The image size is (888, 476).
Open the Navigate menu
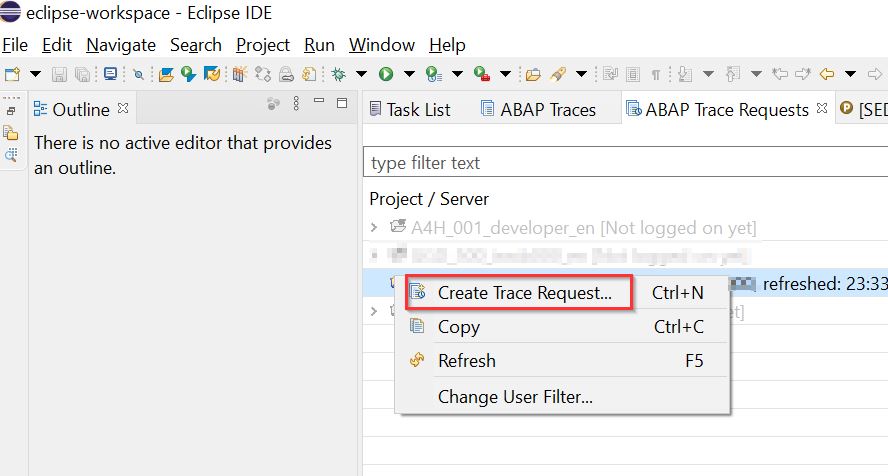121,45
